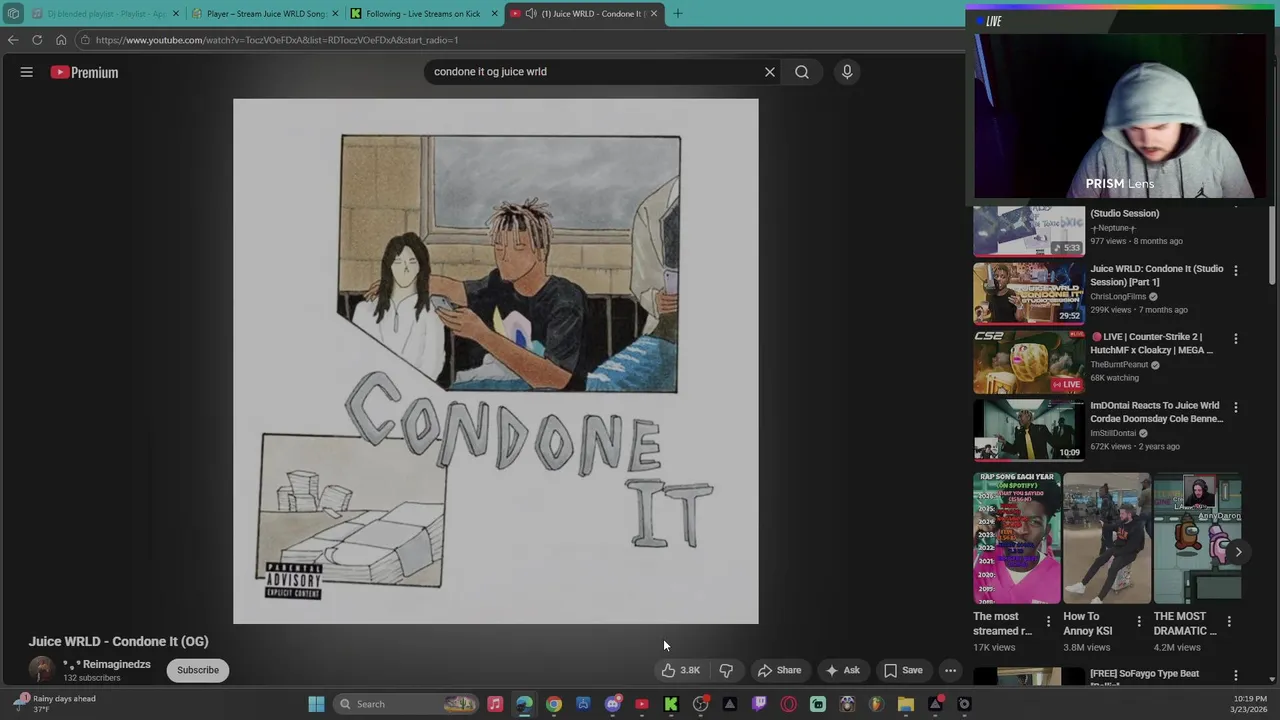
Task: Open Apple Music from the taskbar
Action: click(495, 704)
